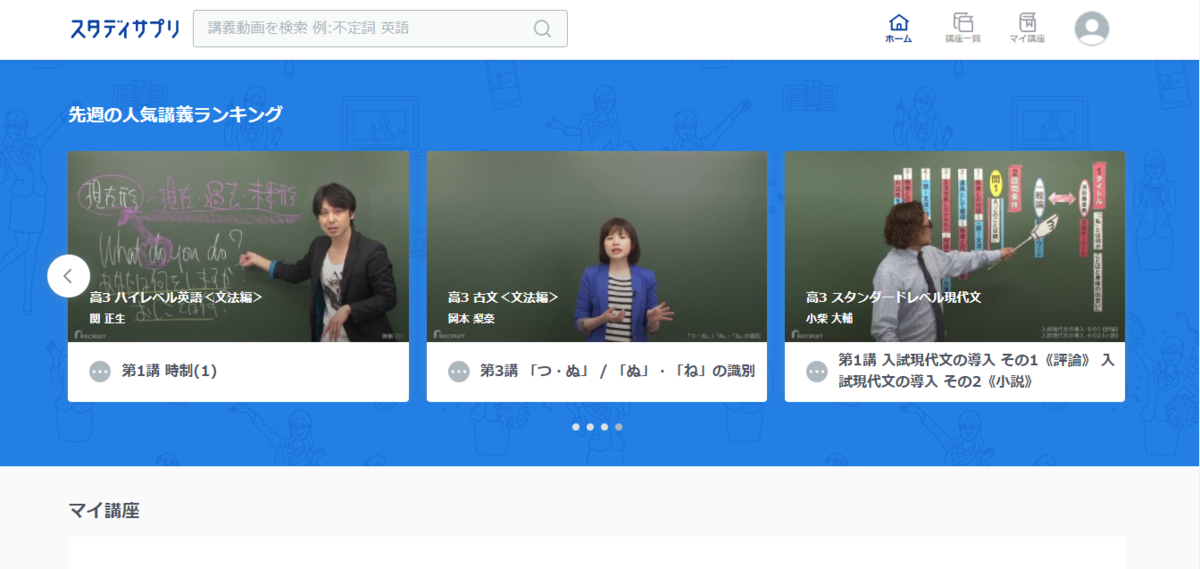1200x569 pixels.
Task: Click teacher name 小柴 大輔
Action: click(x=829, y=319)
